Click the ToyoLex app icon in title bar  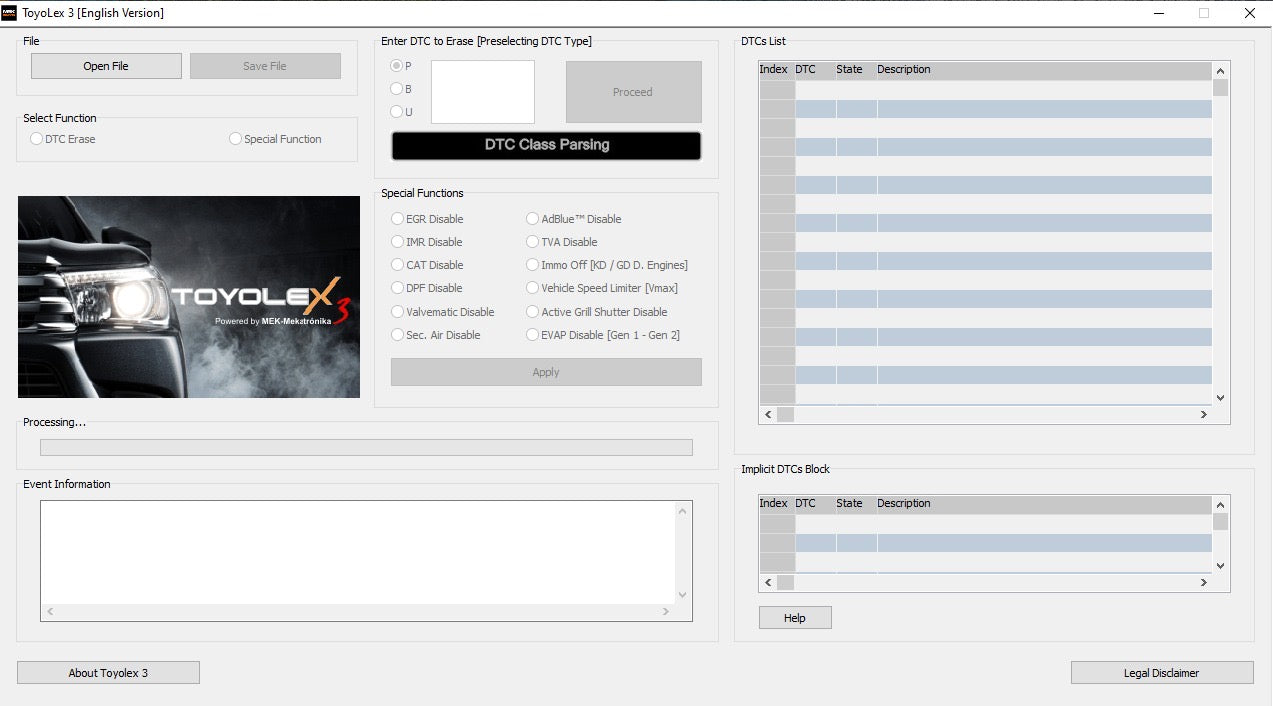[x=9, y=13]
